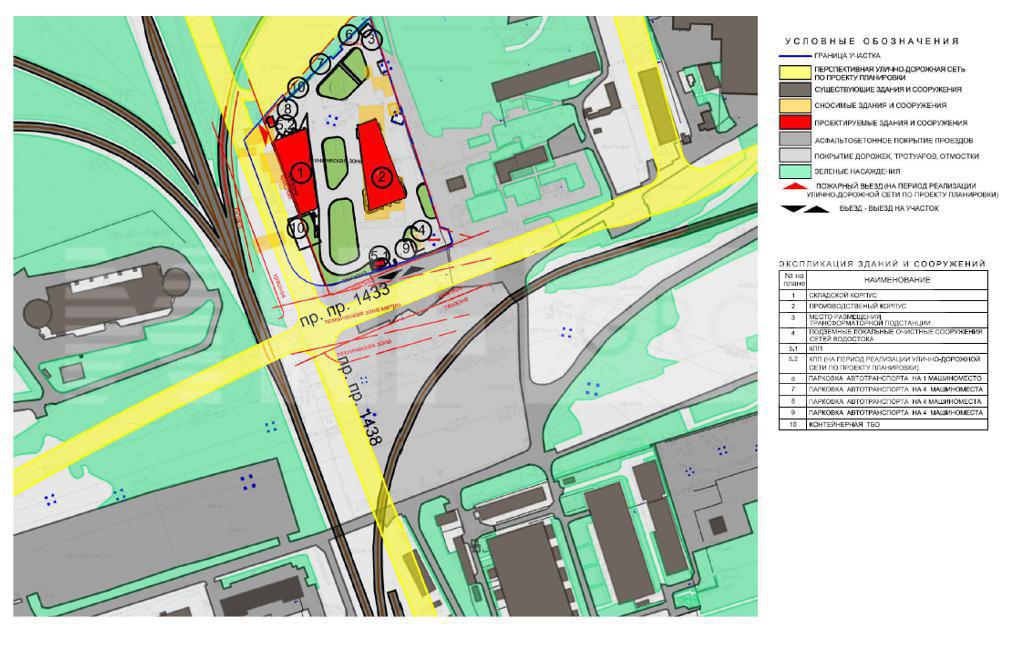Select the "СКЛАДСКОЙ КОРПУС" table row

tap(883, 295)
